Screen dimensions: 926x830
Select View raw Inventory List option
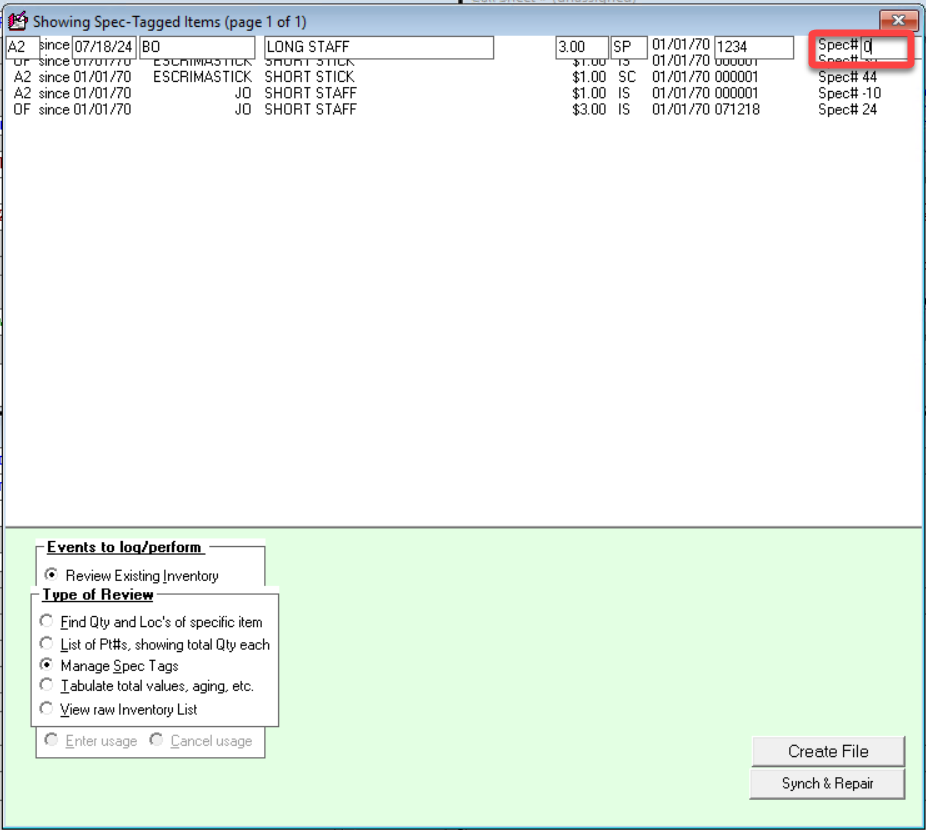tap(46, 708)
